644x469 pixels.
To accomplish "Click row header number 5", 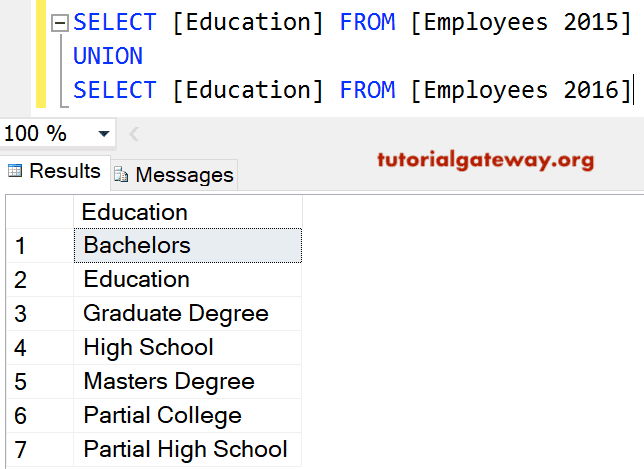I will pos(40,382).
